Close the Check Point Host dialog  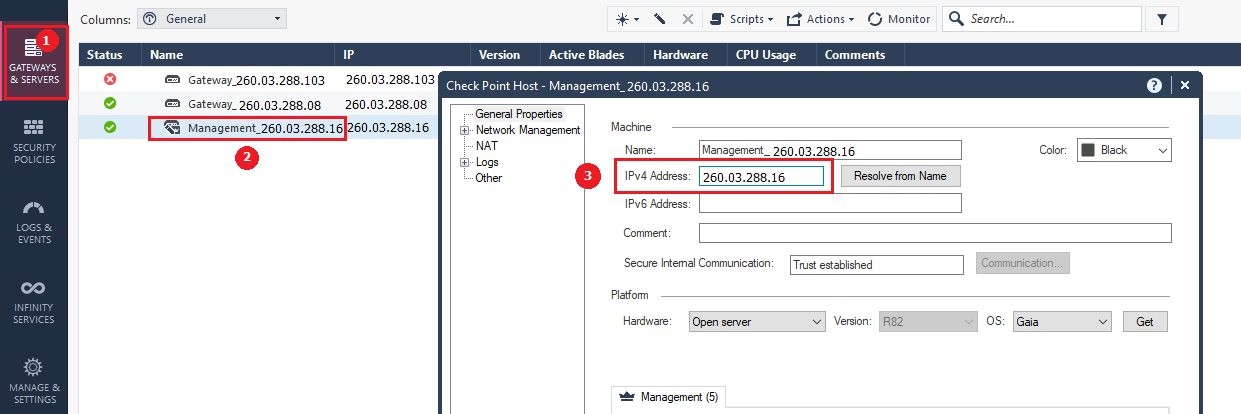point(1185,86)
